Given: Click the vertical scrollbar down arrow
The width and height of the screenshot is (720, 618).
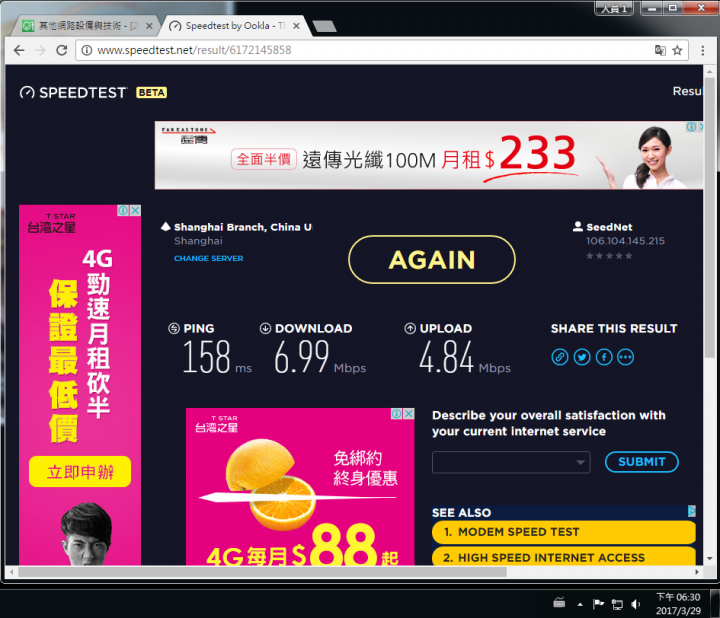Looking at the screenshot, I should [710, 559].
